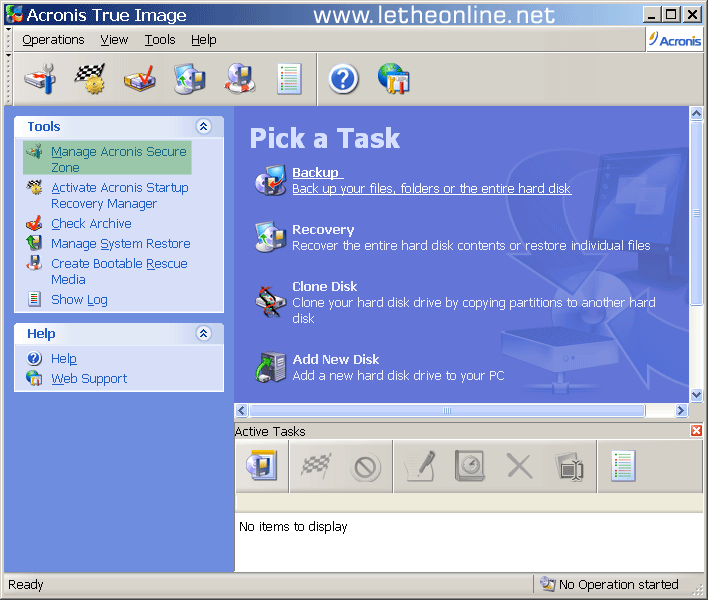Click sidebar icon beside Show Log
The width and height of the screenshot is (708, 600).
(x=34, y=299)
